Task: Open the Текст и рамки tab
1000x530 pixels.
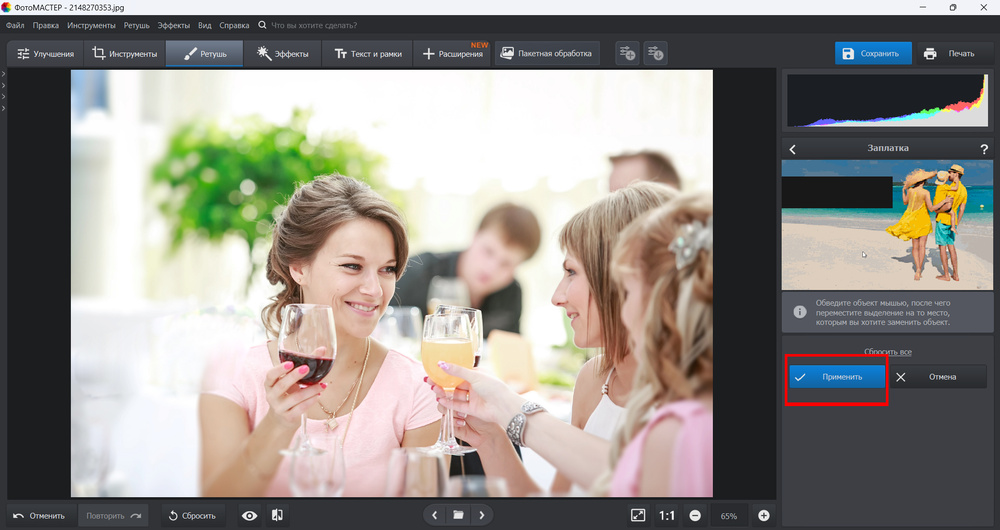Action: [x=368, y=53]
